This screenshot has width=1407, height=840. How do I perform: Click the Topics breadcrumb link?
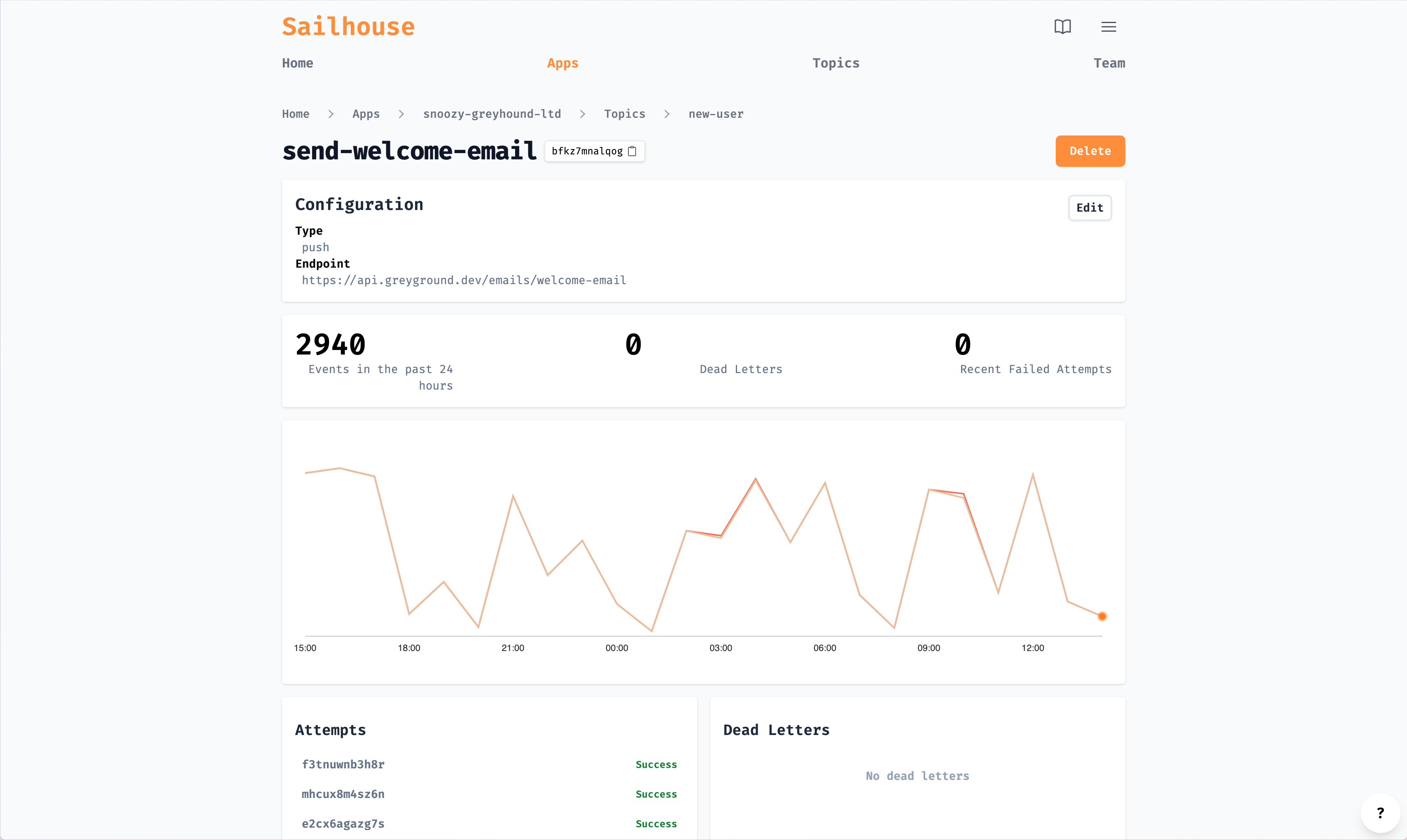(624, 114)
